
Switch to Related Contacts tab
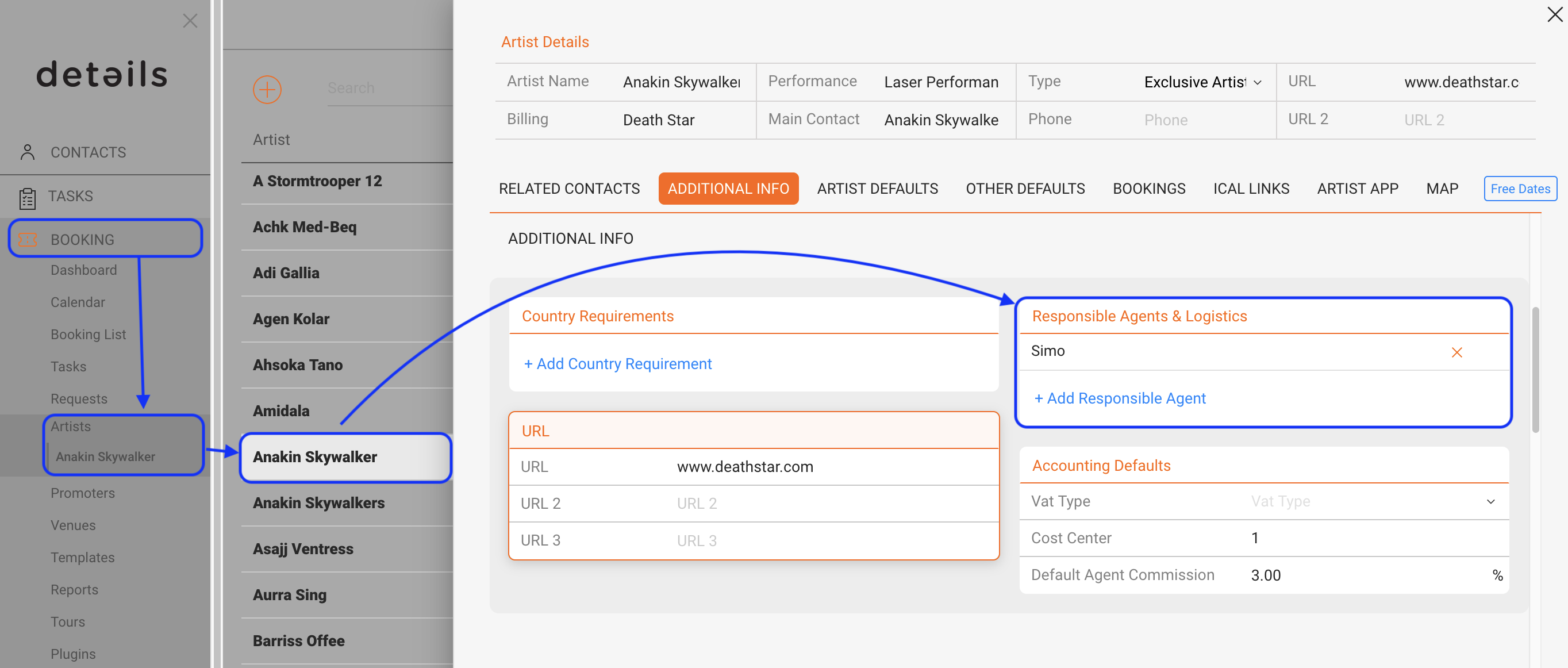click(x=569, y=189)
